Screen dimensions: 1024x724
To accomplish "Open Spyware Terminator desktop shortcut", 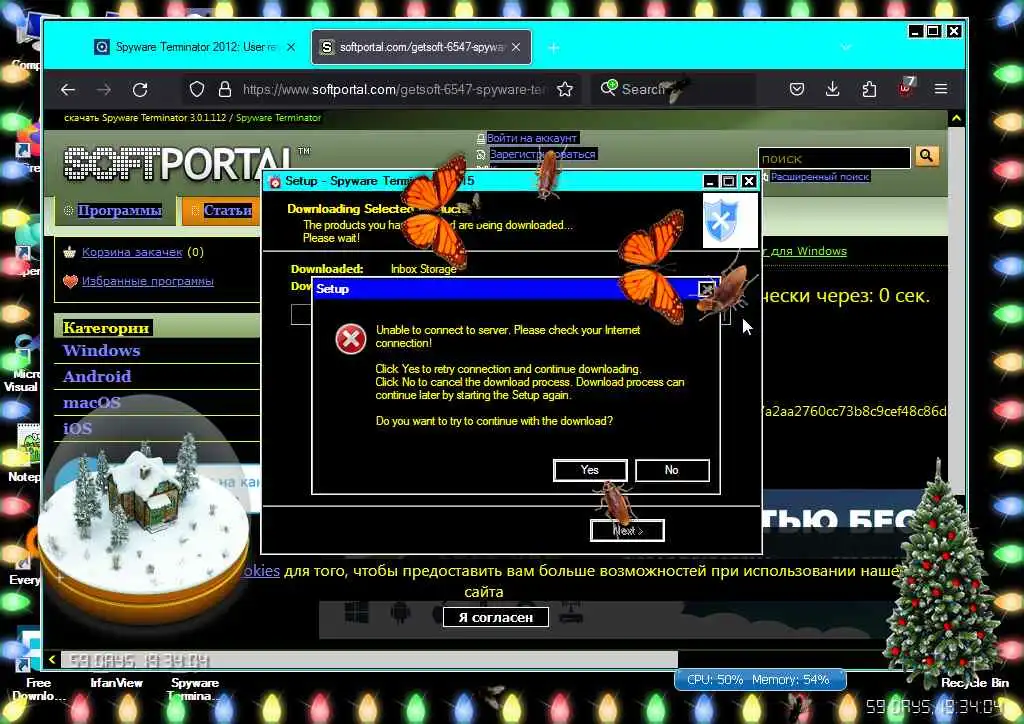I will coord(195,689).
